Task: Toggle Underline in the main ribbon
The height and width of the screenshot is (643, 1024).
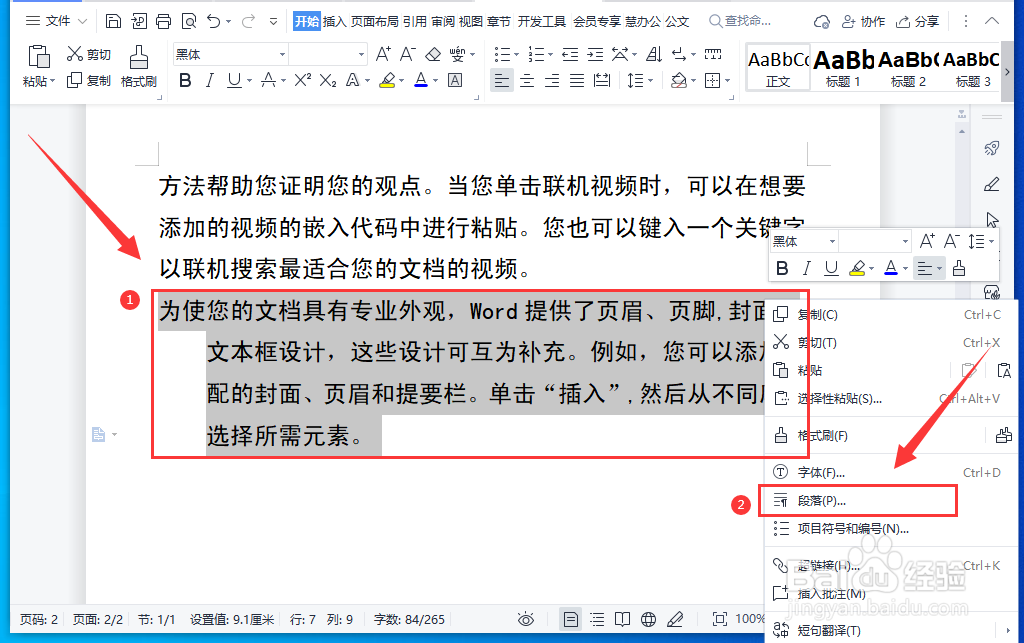Action: tap(234, 80)
